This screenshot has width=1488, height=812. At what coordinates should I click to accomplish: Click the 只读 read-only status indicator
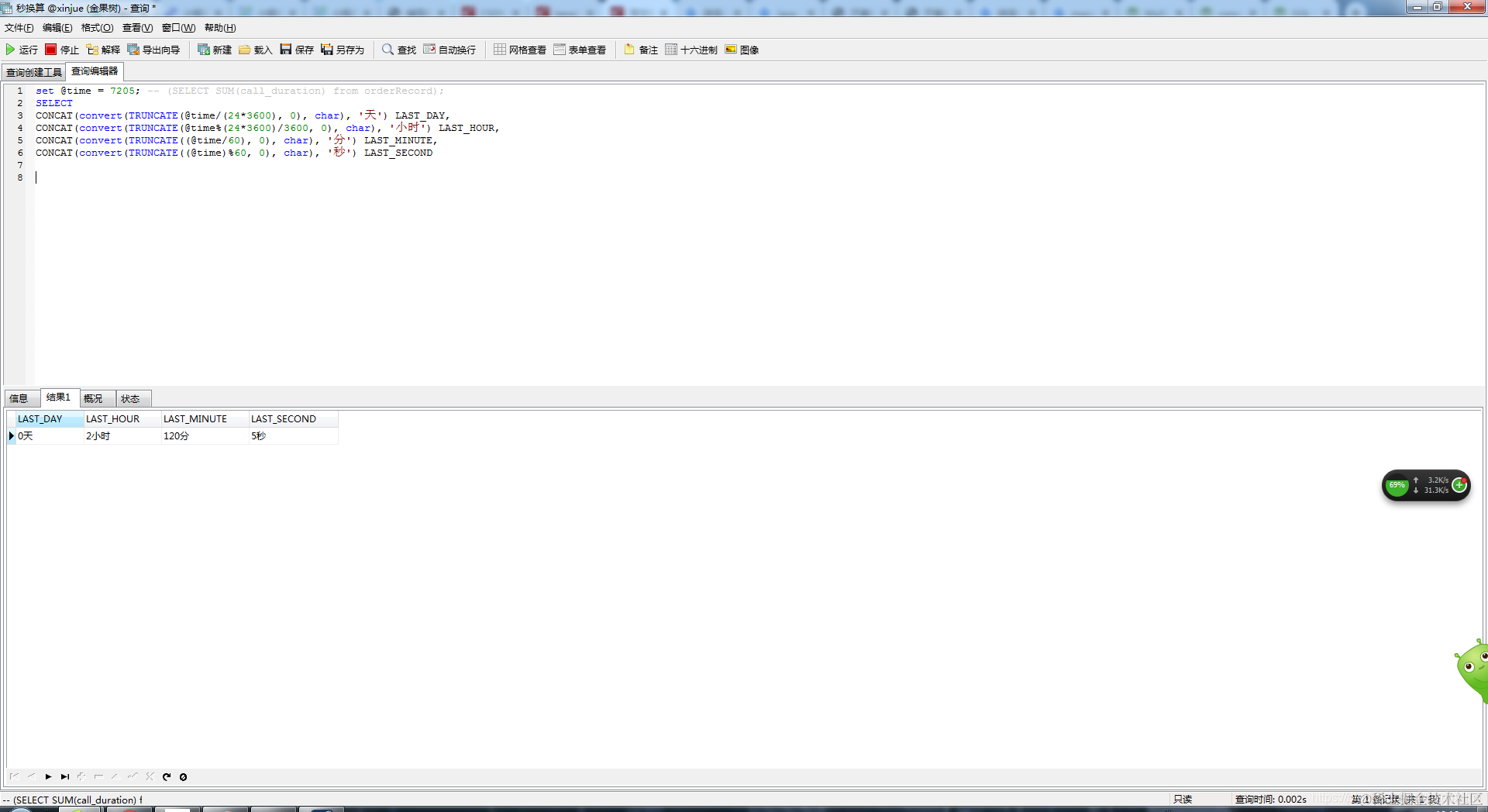(x=1183, y=800)
